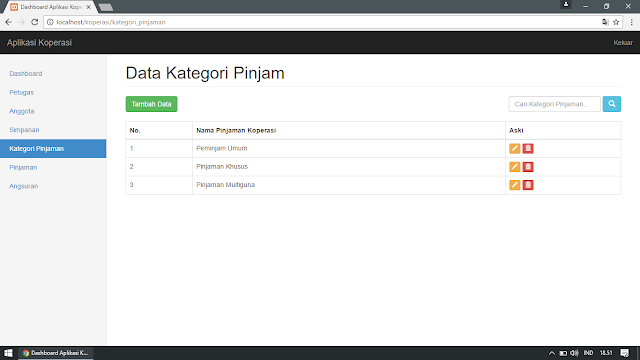Image resolution: width=640 pixels, height=360 pixels.
Task: Open Dashboard in the sidebar
Action: click(26, 73)
